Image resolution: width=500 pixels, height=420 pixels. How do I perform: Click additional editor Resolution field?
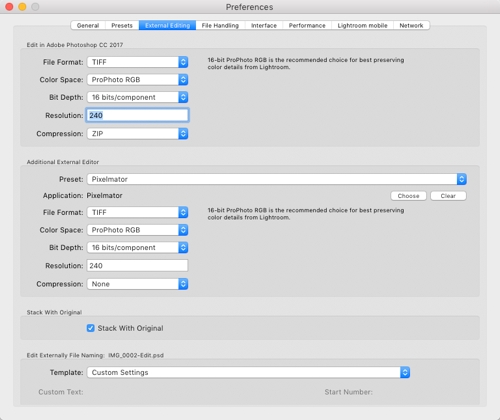click(137, 266)
